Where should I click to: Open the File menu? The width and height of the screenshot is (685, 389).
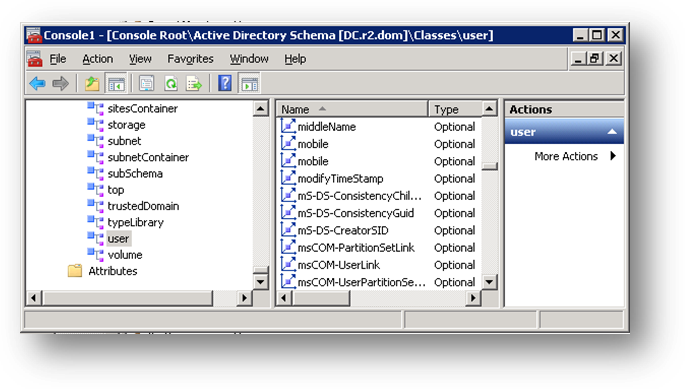[58, 59]
